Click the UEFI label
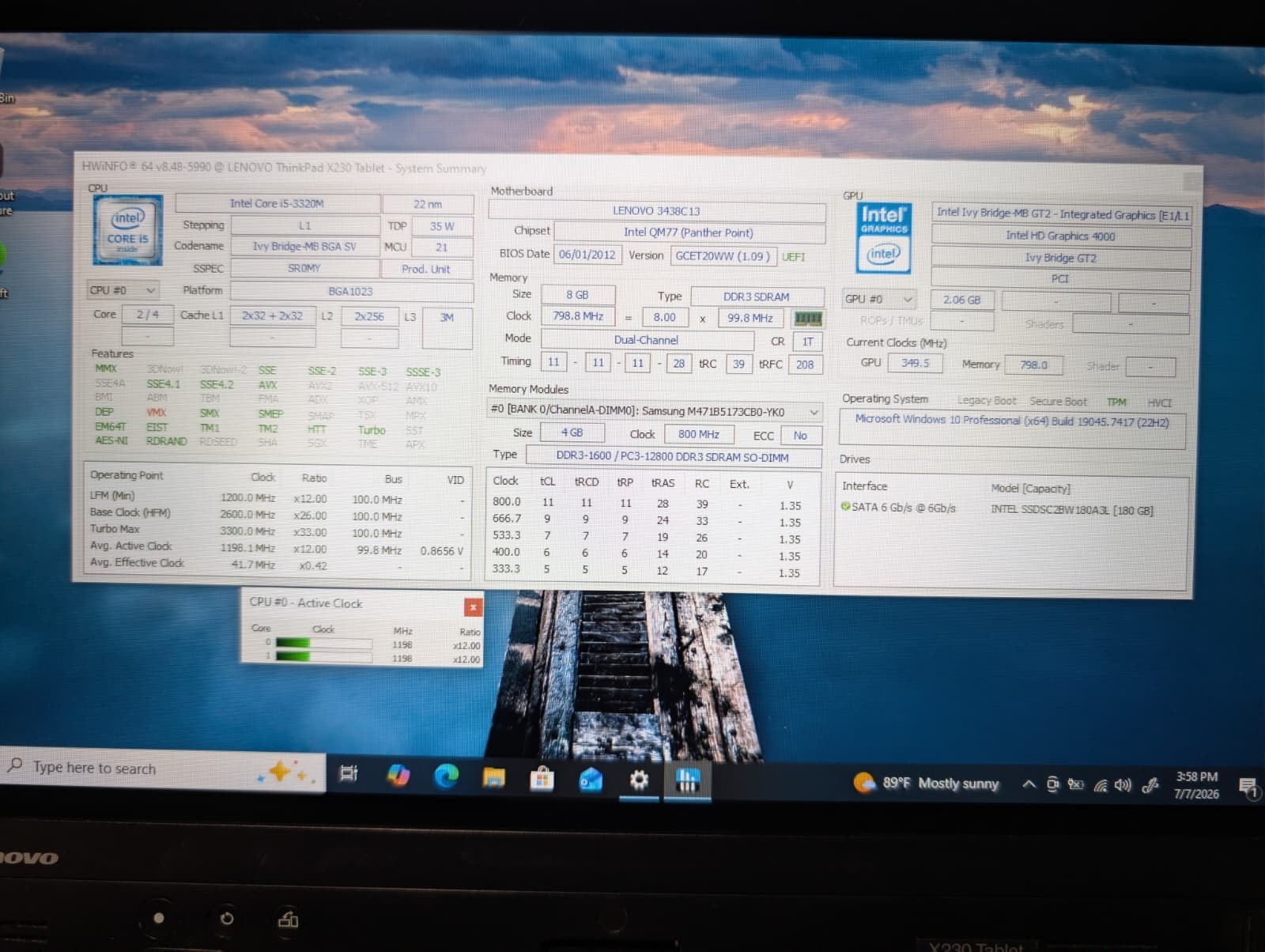The image size is (1265, 952). (793, 256)
